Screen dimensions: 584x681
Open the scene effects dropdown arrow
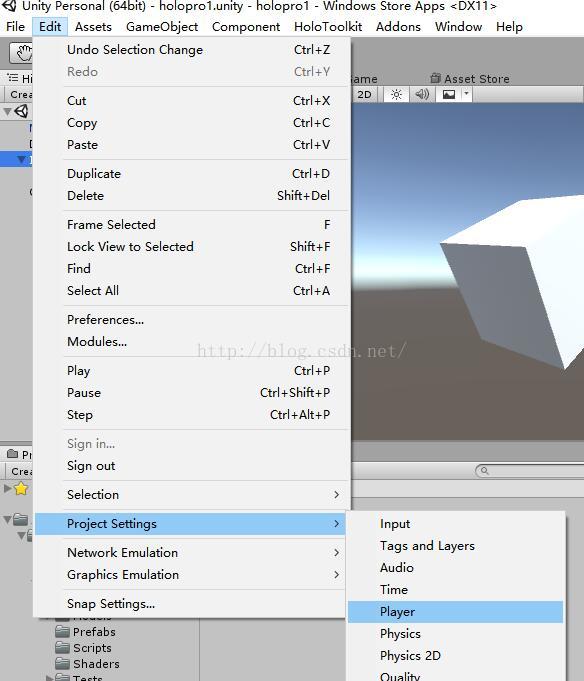pos(466,94)
